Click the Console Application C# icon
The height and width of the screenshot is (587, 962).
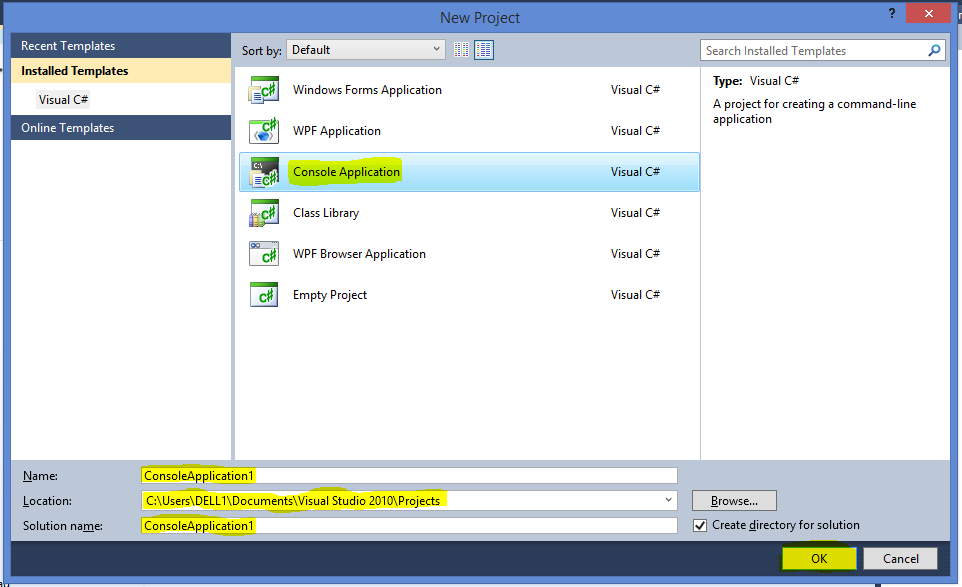263,171
